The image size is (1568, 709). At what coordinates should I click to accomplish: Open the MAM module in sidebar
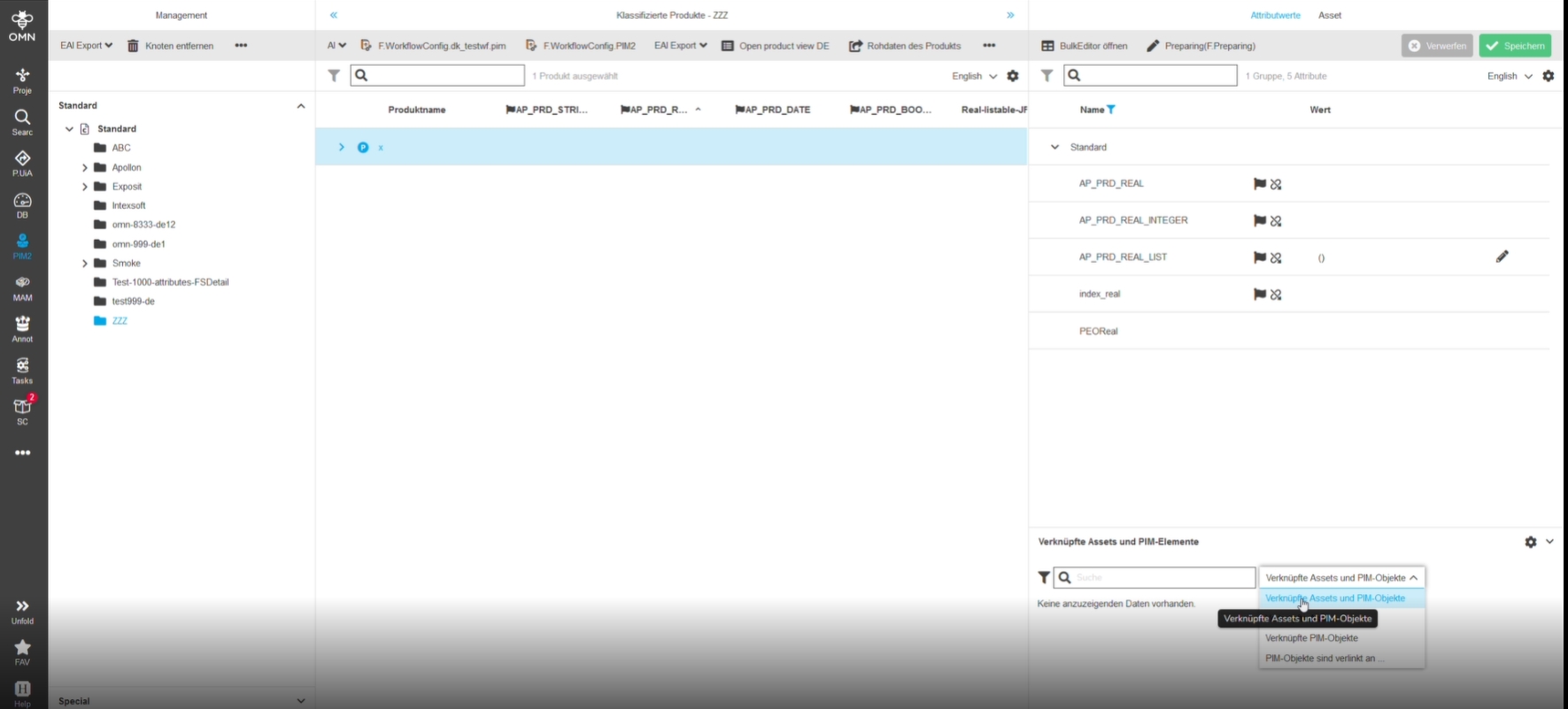[22, 288]
